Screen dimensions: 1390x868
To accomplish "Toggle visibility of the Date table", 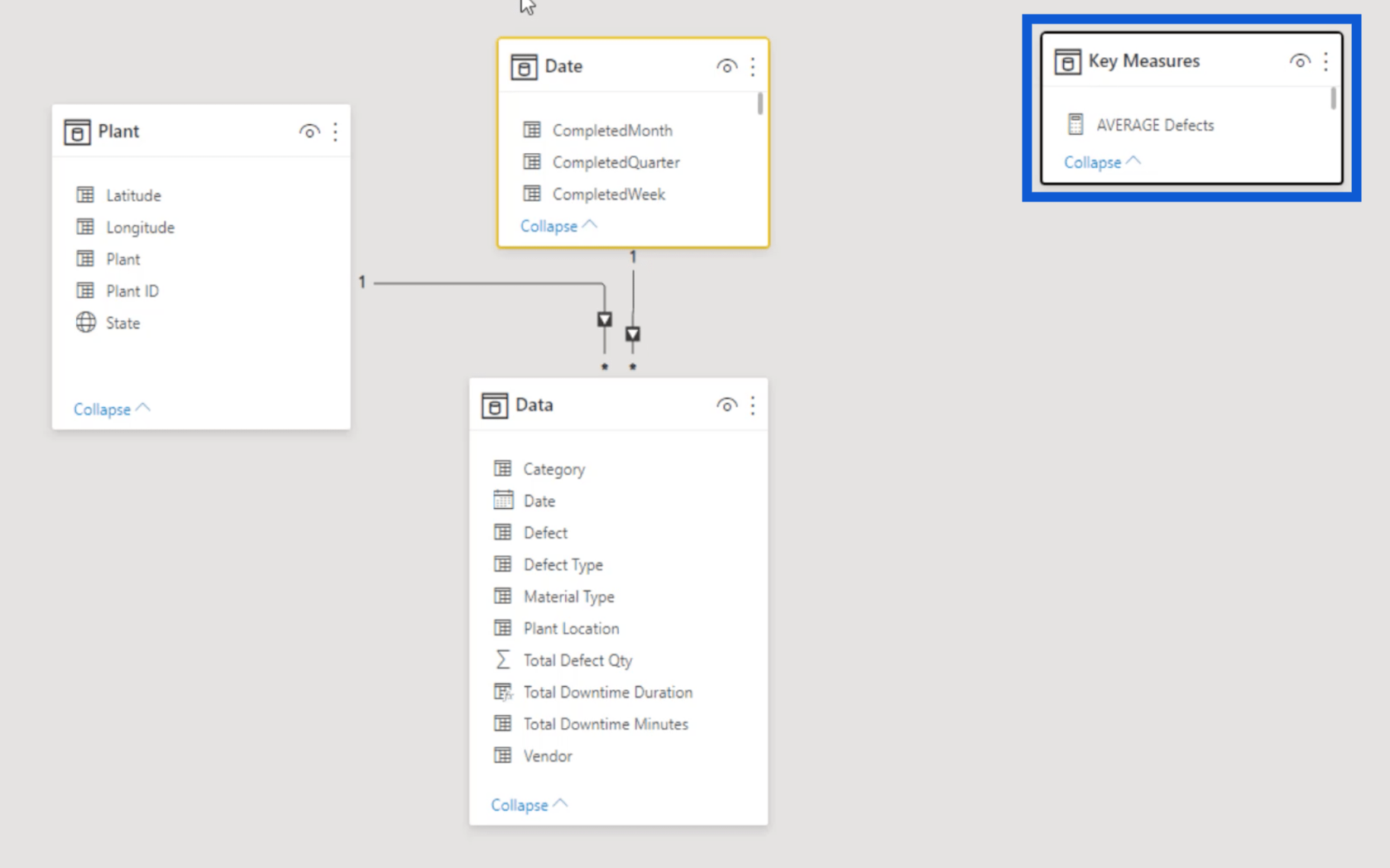I will [x=726, y=66].
